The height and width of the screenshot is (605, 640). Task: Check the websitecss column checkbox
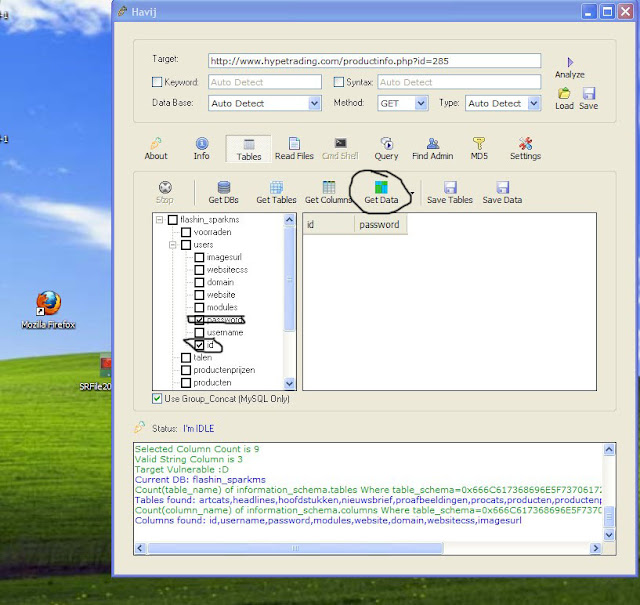[x=199, y=270]
